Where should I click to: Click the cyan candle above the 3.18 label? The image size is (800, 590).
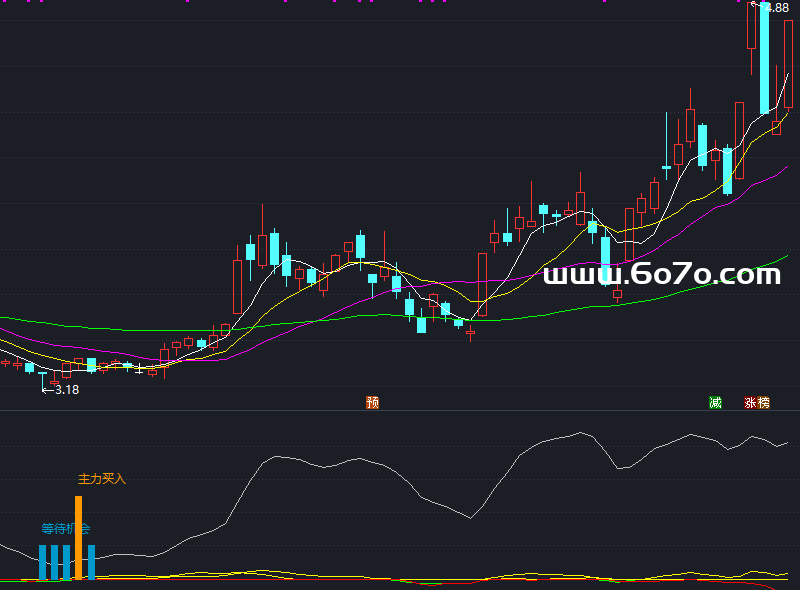[x=43, y=377]
